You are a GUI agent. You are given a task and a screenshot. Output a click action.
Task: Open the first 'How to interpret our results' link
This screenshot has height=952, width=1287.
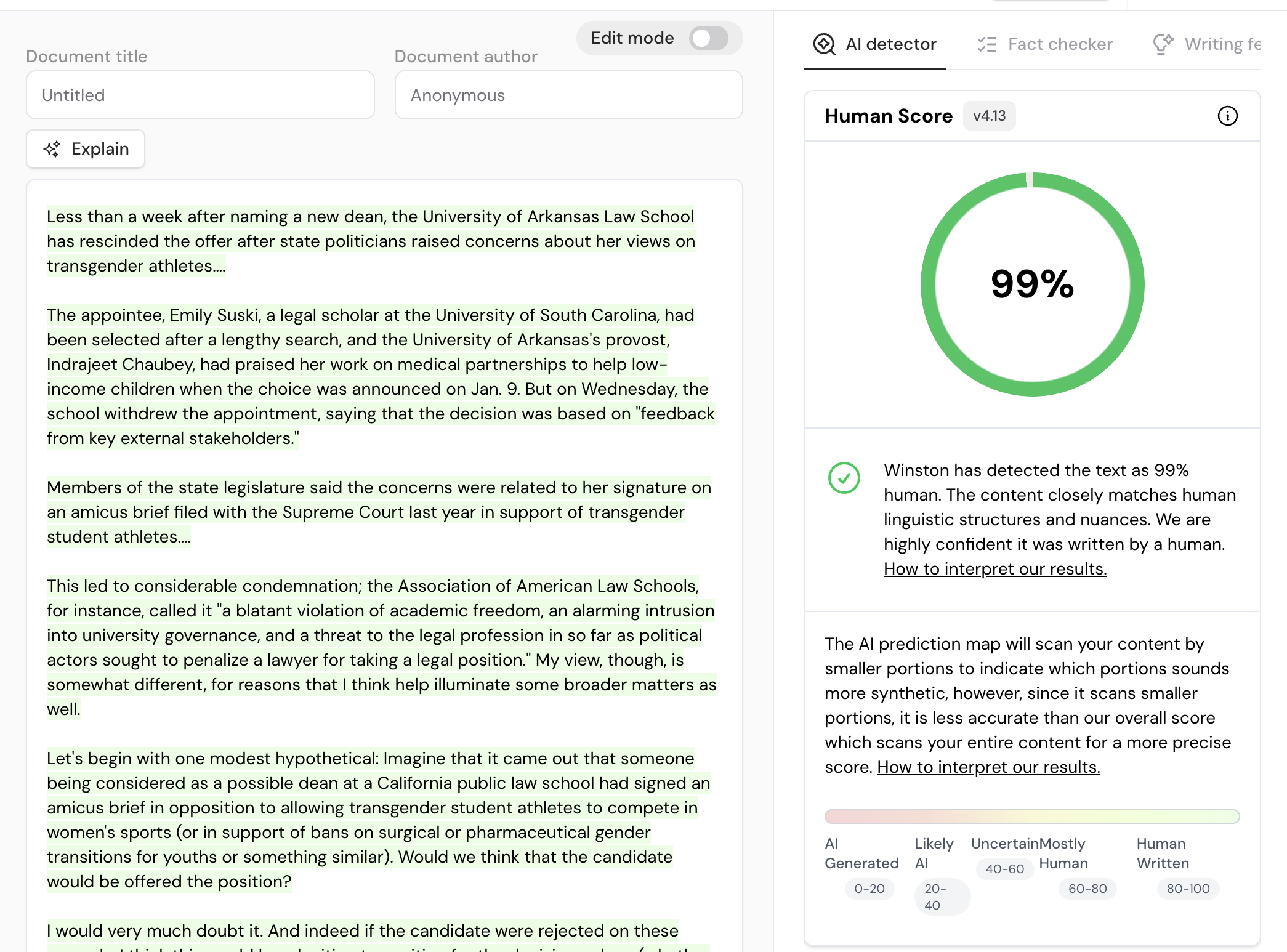(994, 569)
